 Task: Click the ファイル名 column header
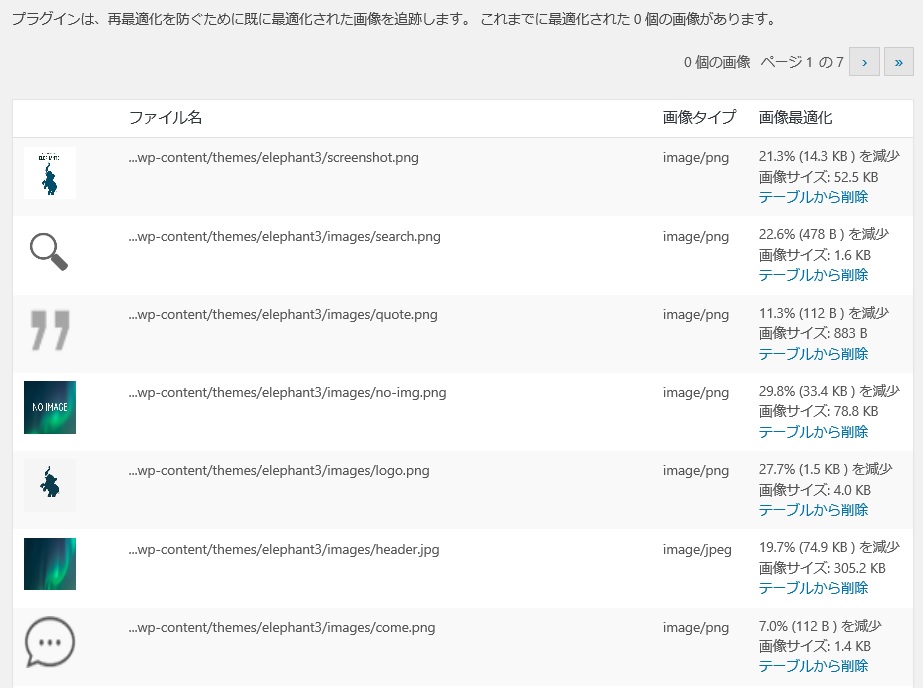[165, 118]
